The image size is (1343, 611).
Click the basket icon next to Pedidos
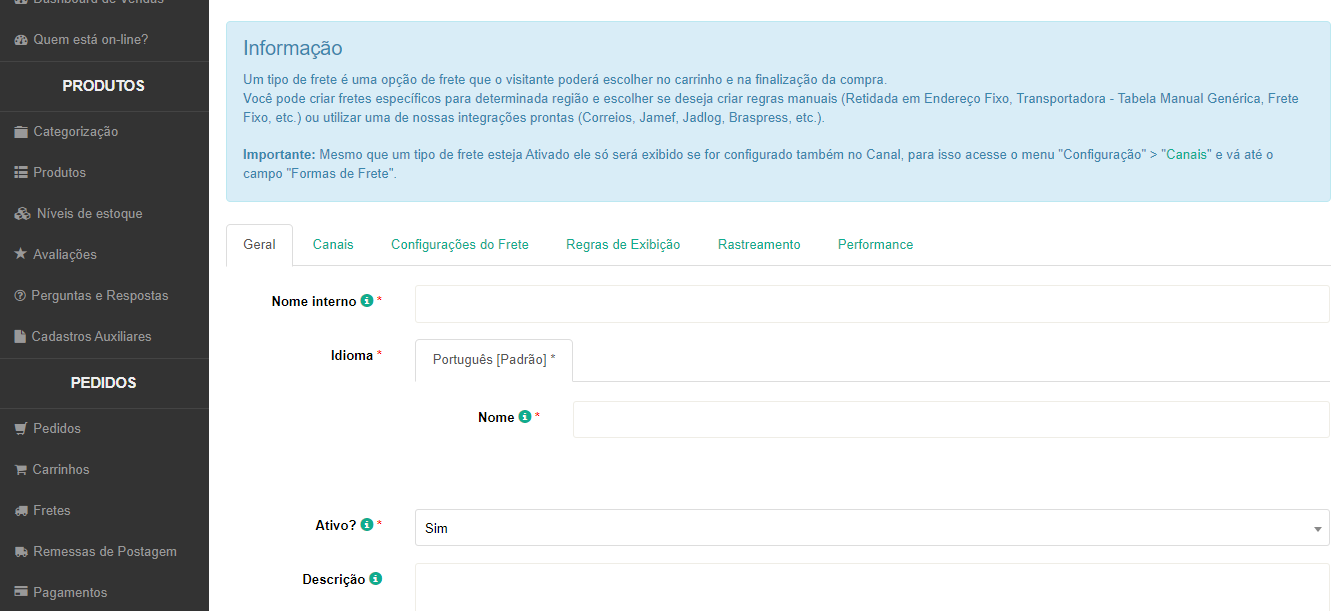(x=21, y=429)
